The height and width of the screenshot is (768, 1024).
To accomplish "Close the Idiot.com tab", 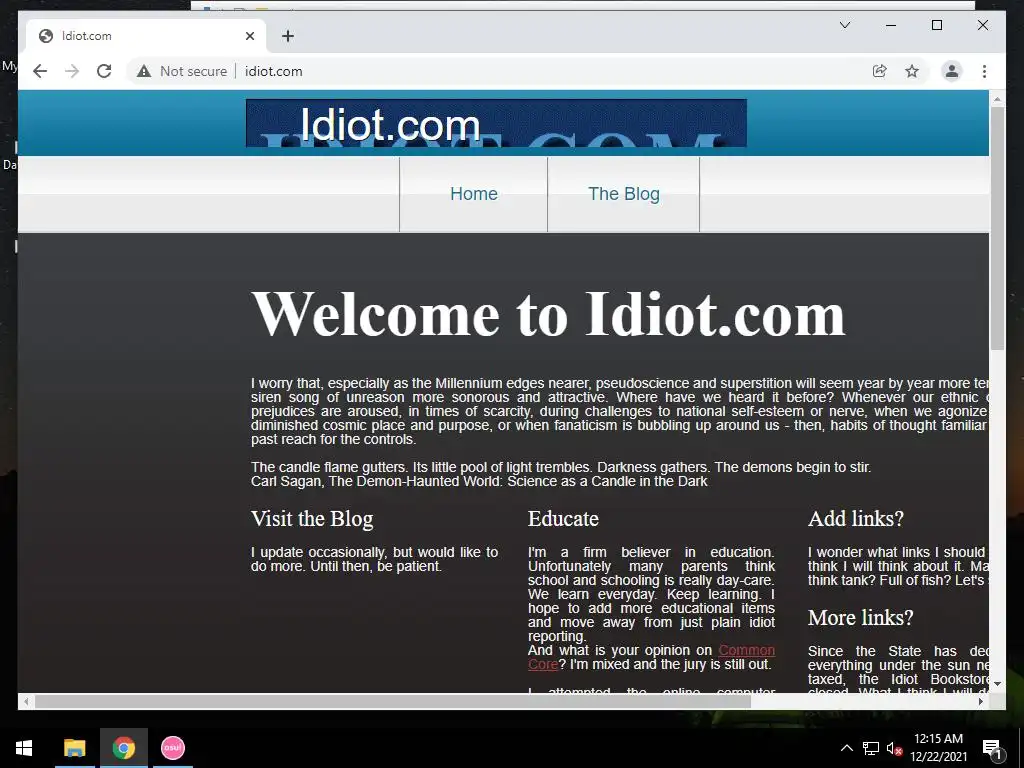I will click(249, 36).
